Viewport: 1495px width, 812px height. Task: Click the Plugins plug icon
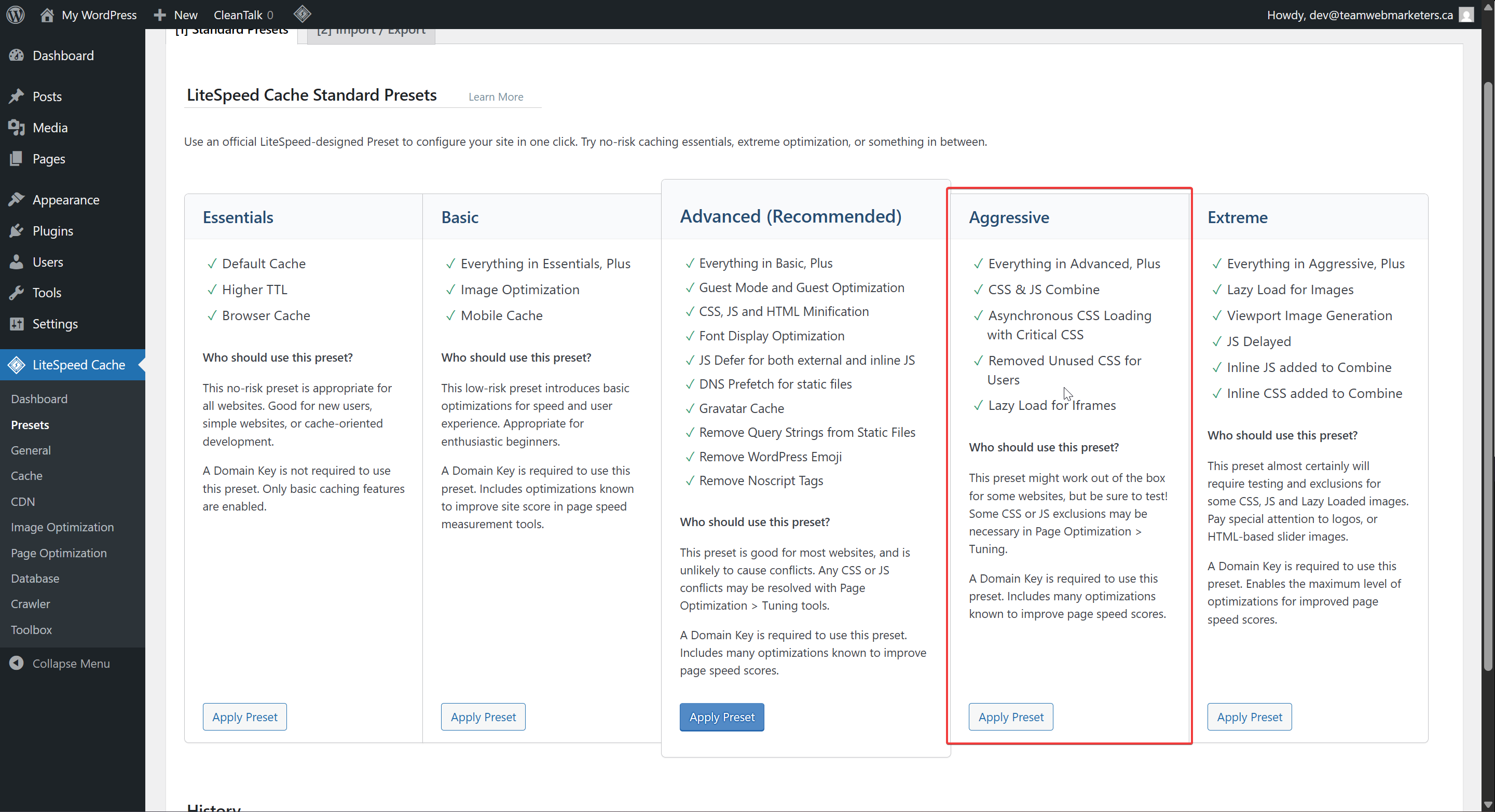(x=17, y=230)
